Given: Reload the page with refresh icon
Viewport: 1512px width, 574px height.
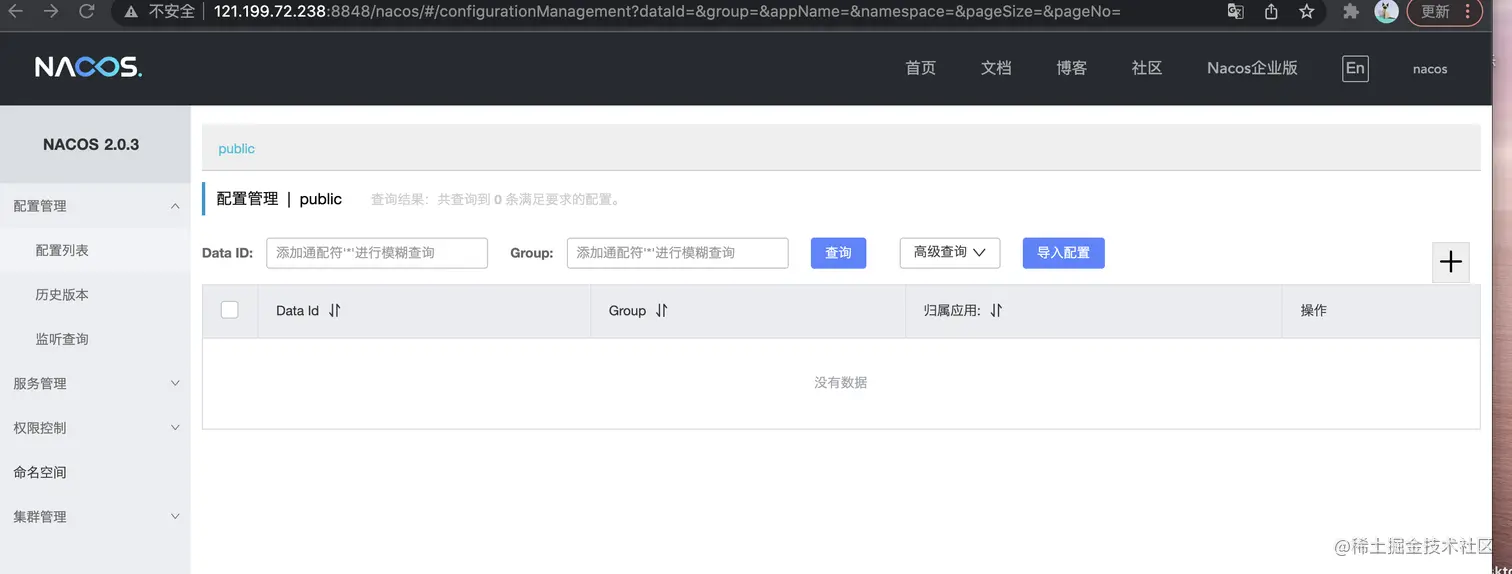Looking at the screenshot, I should (x=86, y=11).
